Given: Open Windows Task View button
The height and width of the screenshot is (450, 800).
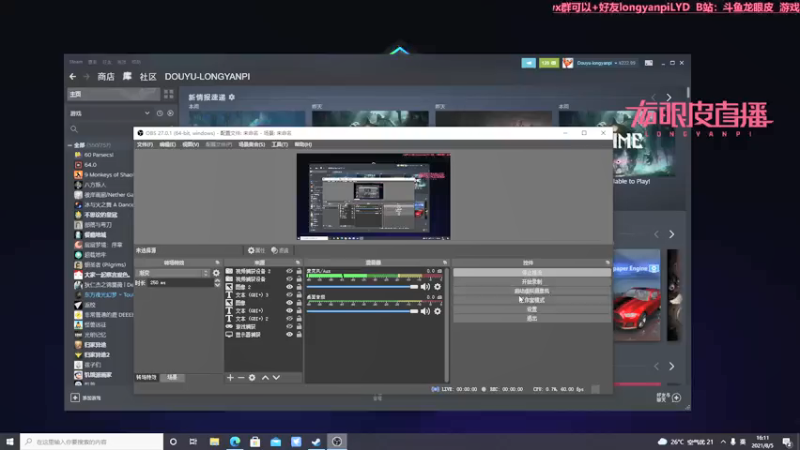Looking at the screenshot, I should coord(193,441).
